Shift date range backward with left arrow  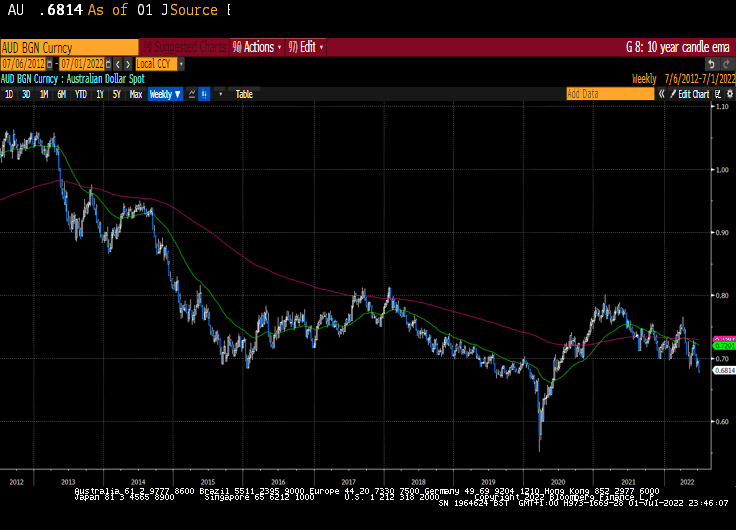(118, 64)
